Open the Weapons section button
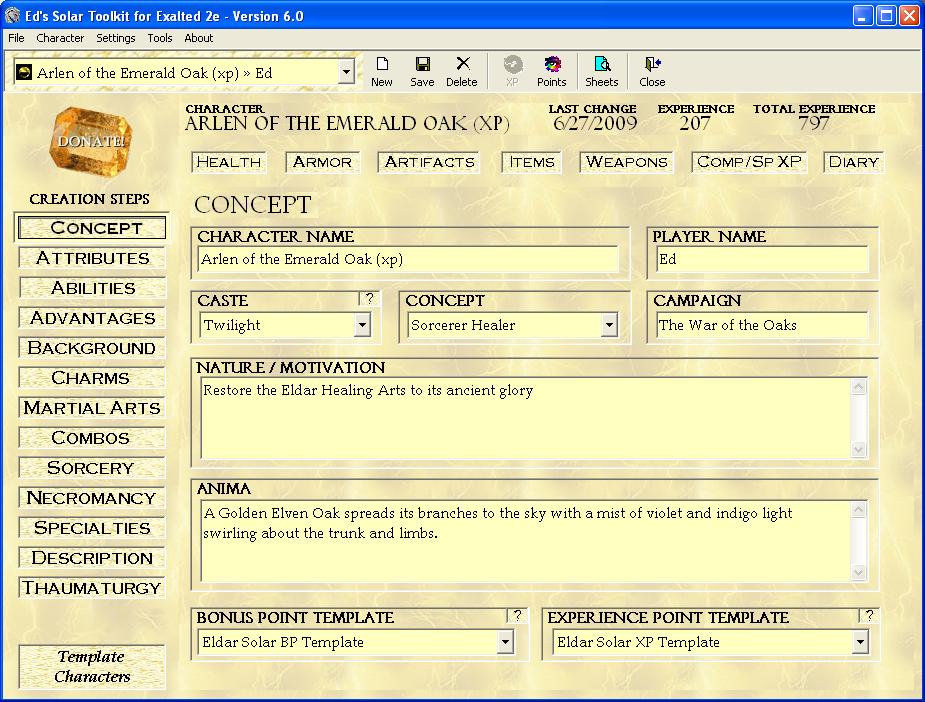Image resolution: width=925 pixels, height=702 pixels. click(626, 162)
